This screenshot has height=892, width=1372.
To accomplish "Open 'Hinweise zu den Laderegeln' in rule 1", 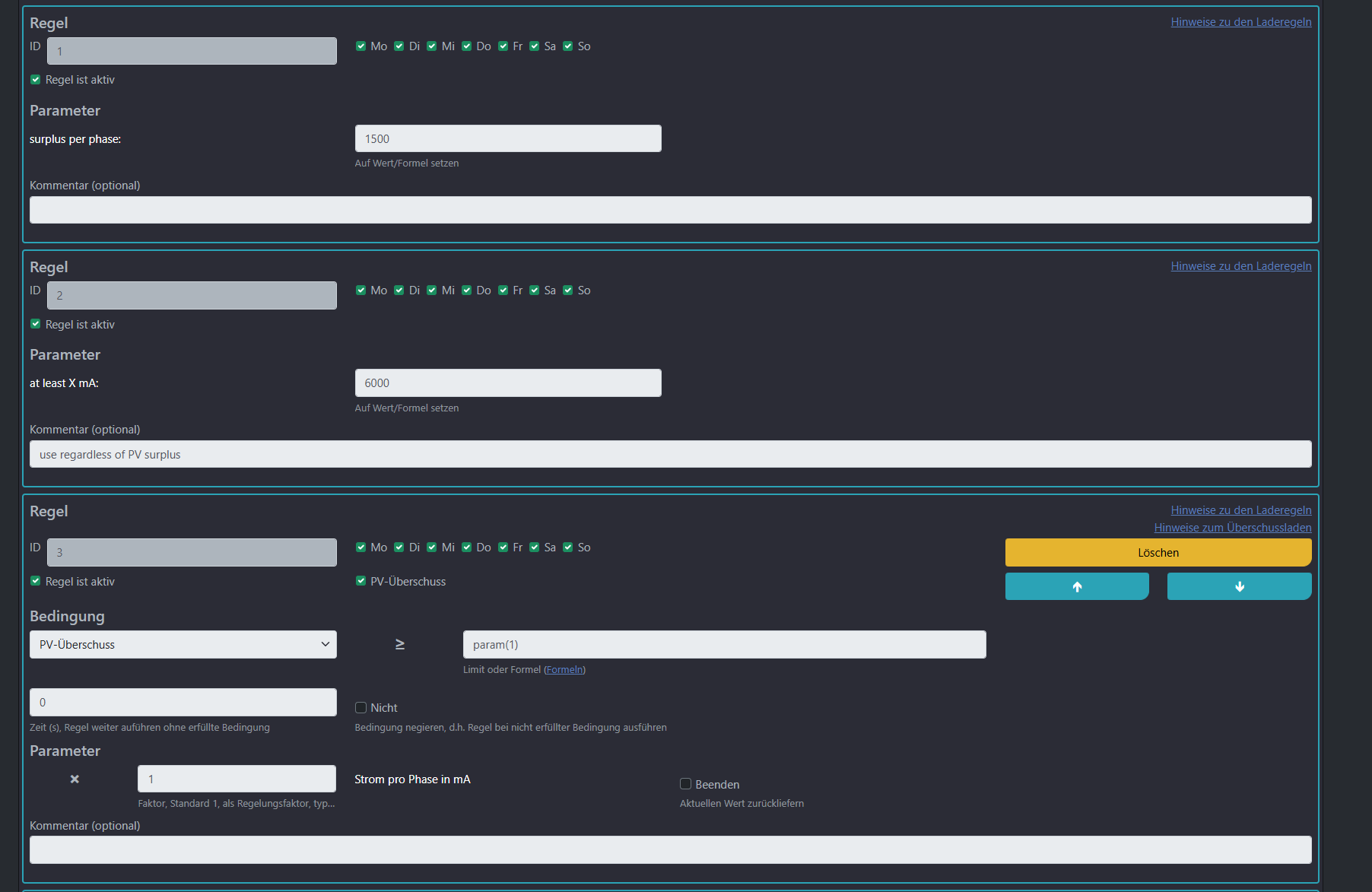I will coord(1240,22).
